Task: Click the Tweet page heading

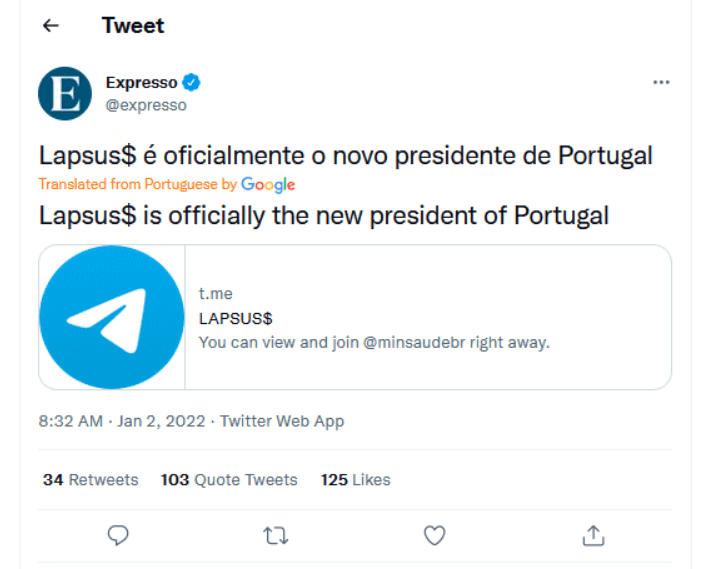Action: click(133, 25)
